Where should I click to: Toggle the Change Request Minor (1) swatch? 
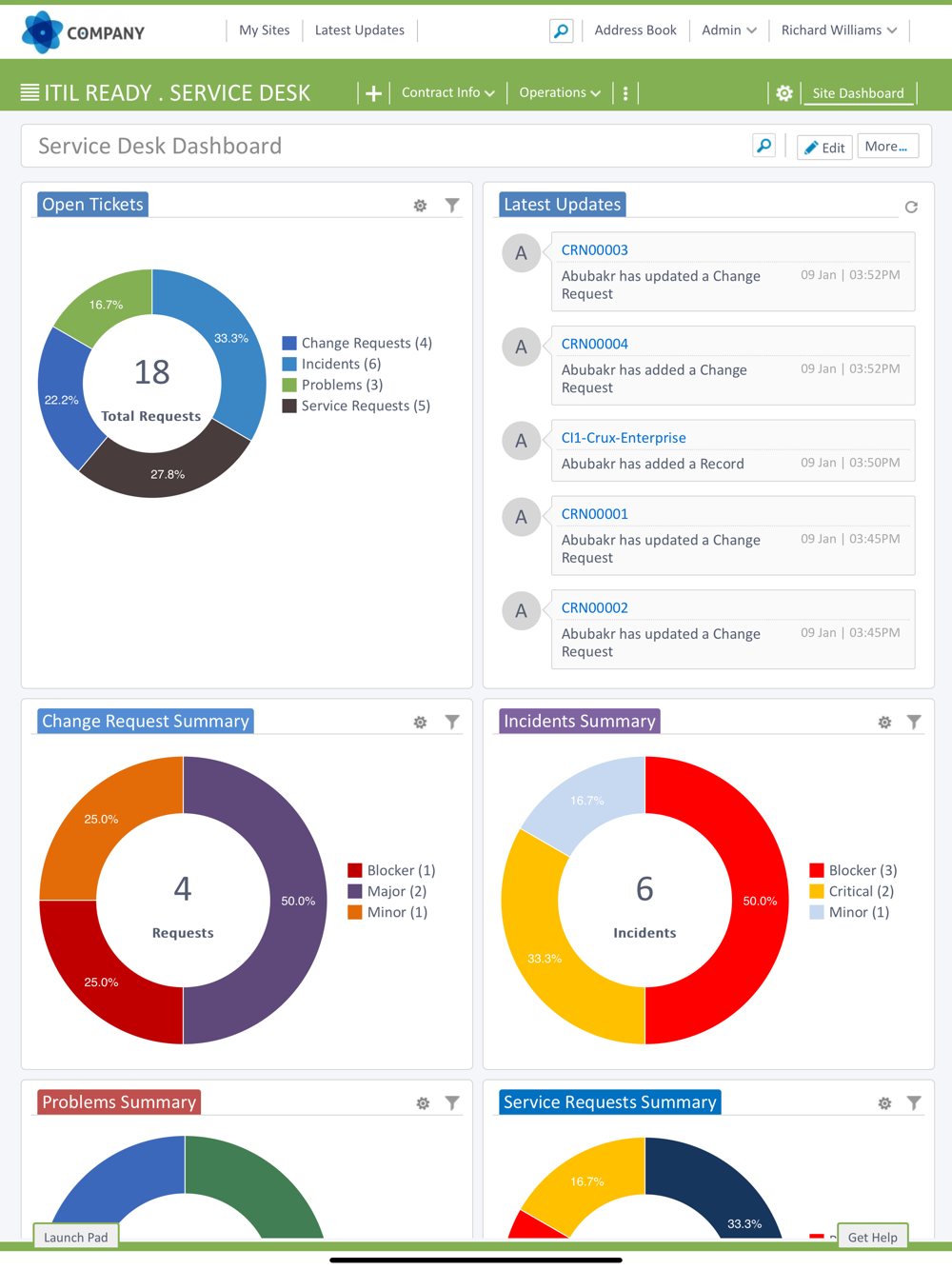tap(355, 912)
